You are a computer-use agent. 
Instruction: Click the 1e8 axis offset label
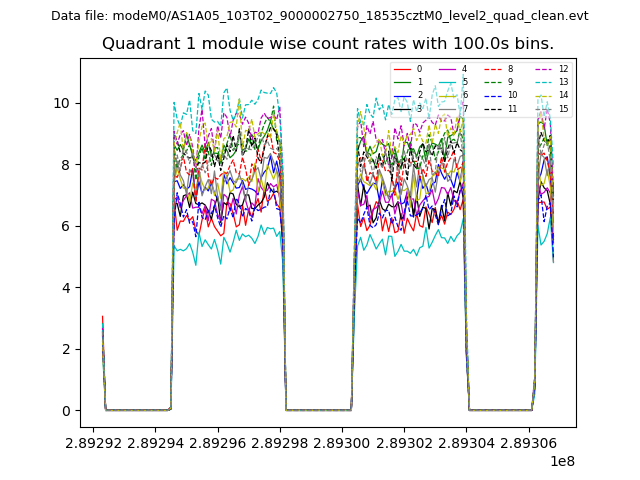coord(562,461)
